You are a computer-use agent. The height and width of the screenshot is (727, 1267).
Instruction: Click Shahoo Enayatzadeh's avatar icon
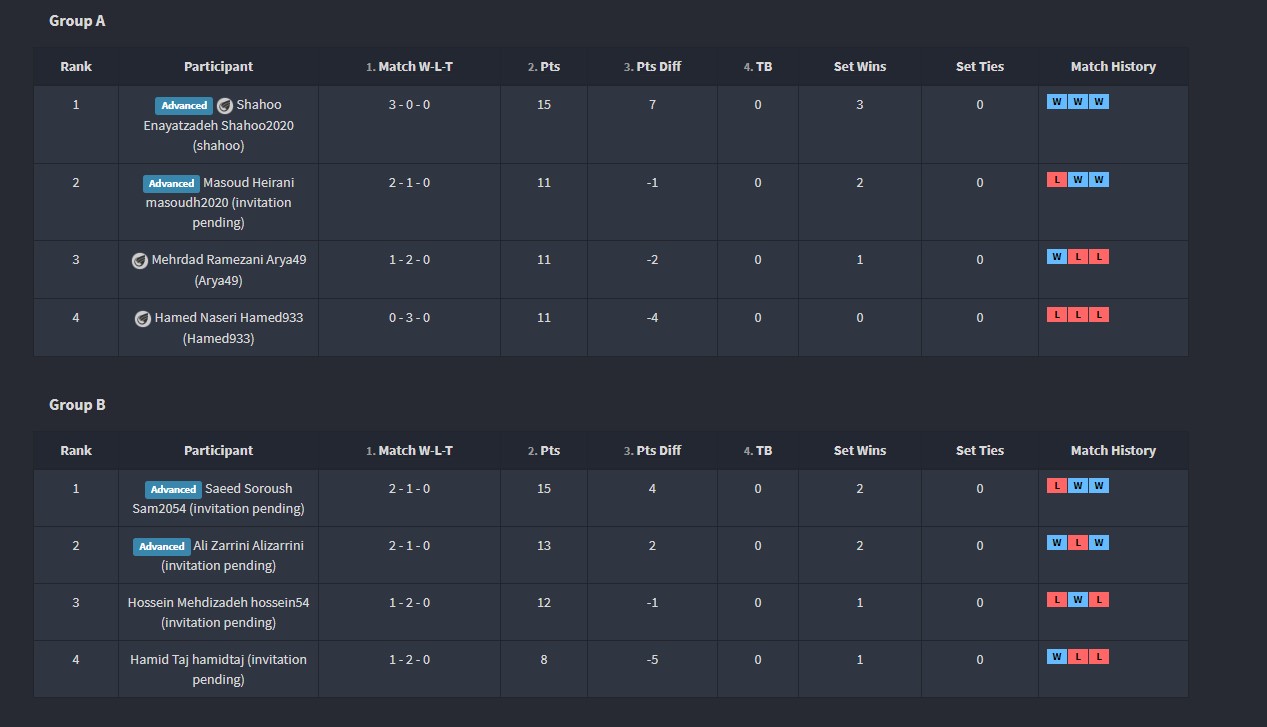[225, 105]
